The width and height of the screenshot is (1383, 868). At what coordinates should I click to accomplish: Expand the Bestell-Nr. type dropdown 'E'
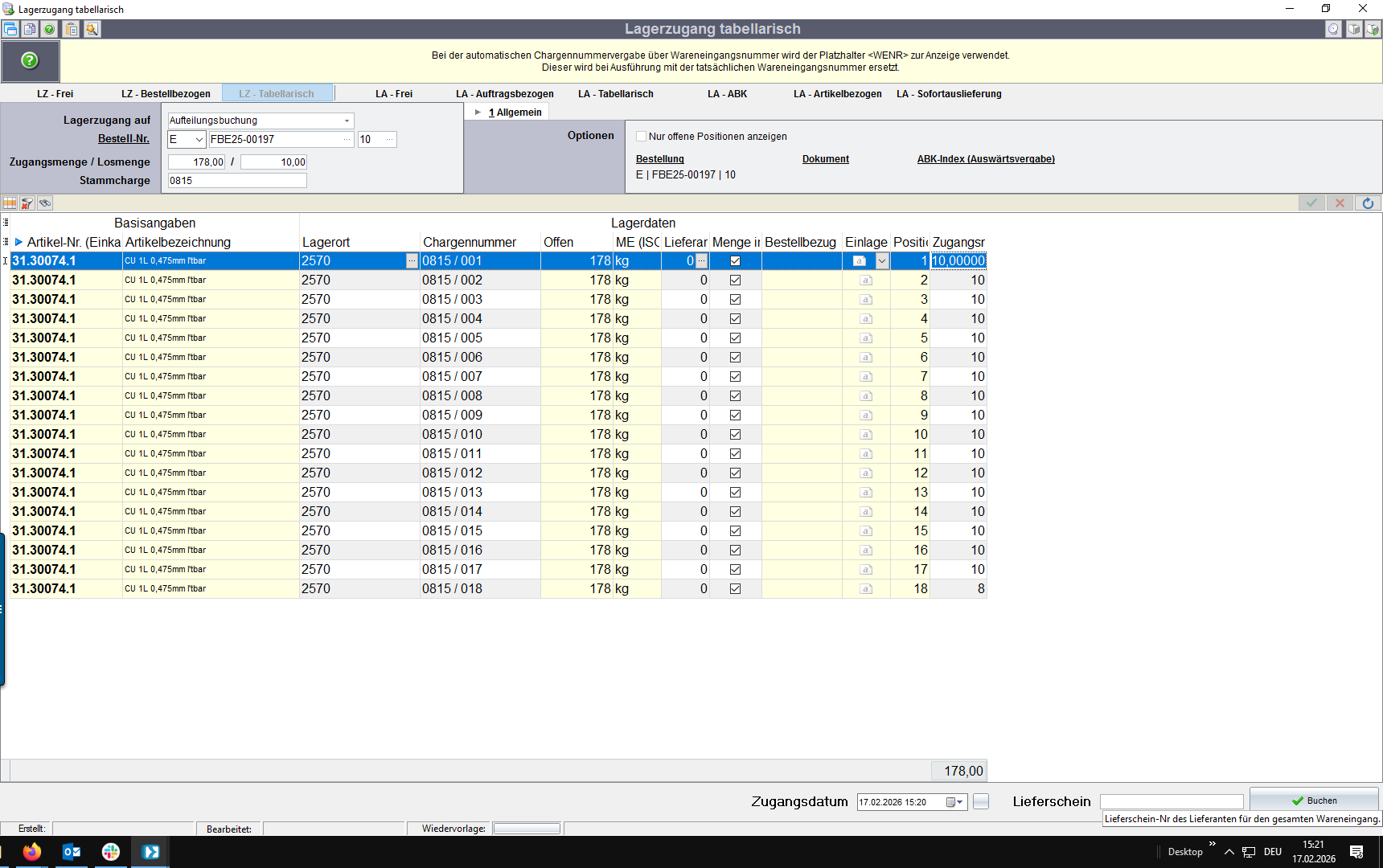tap(199, 140)
